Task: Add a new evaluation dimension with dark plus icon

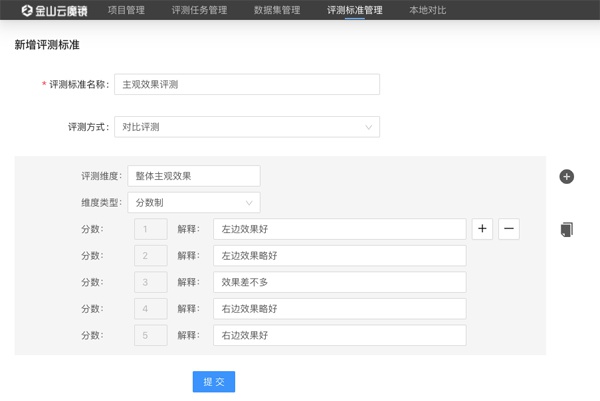Action: pos(566,176)
